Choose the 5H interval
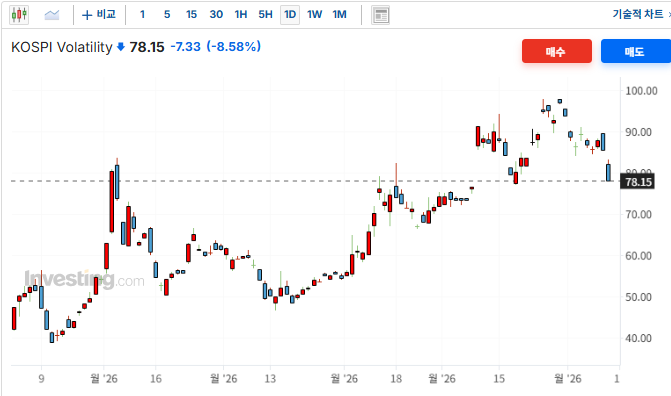This screenshot has height=396, width=671. [265, 15]
